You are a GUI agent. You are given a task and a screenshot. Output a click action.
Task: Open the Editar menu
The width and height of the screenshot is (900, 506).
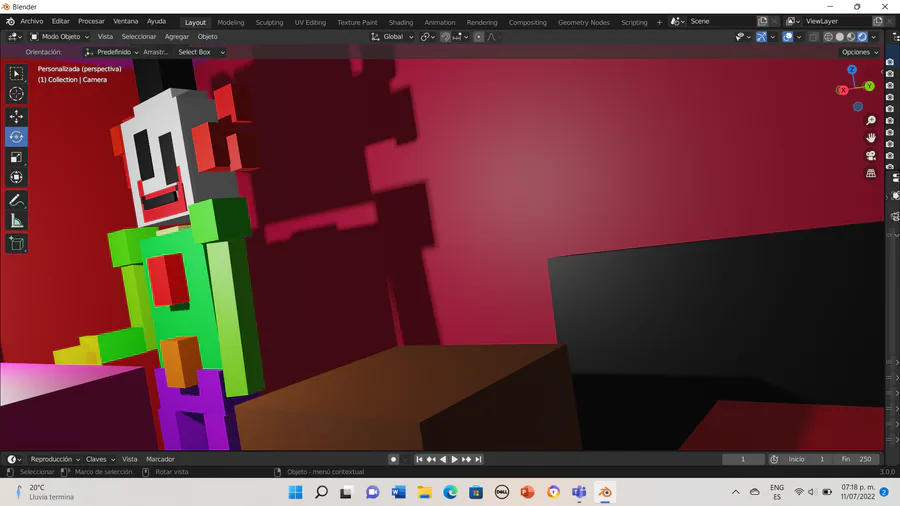tap(60, 21)
